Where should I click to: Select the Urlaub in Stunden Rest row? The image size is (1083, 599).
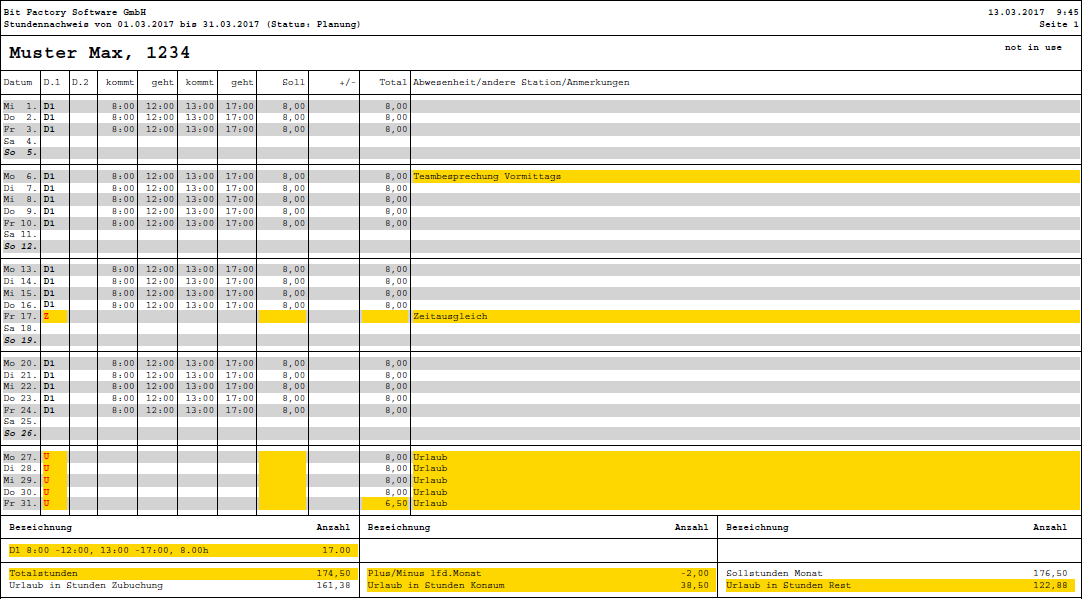point(898,585)
